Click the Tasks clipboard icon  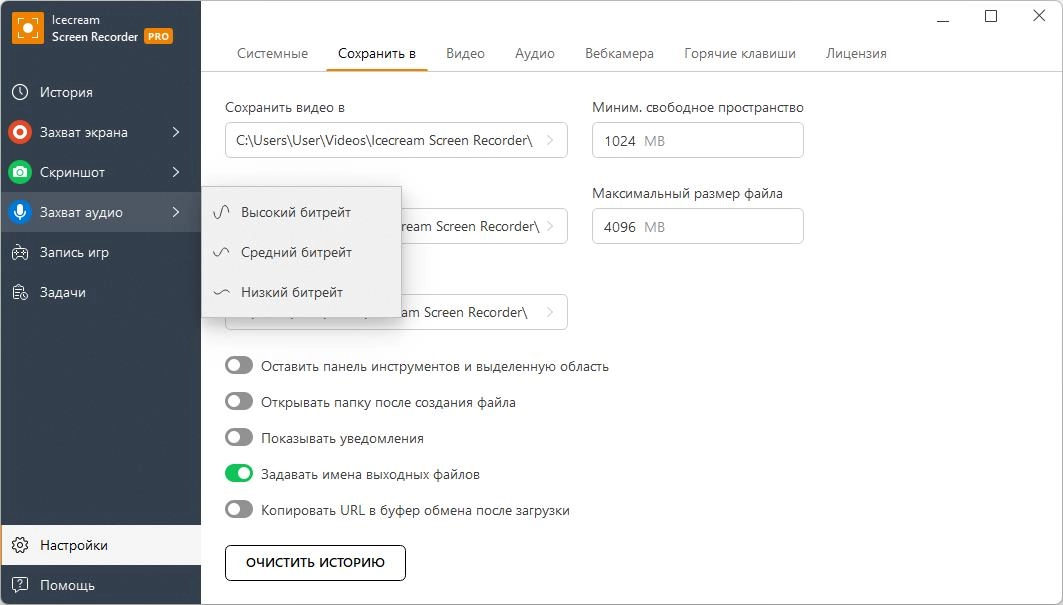click(x=20, y=292)
